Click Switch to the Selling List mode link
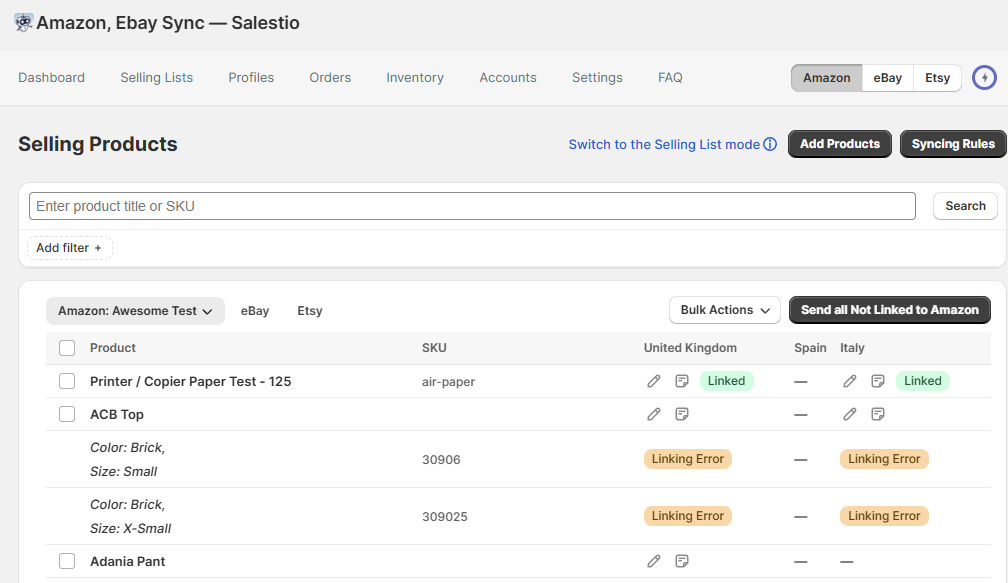 (x=664, y=144)
